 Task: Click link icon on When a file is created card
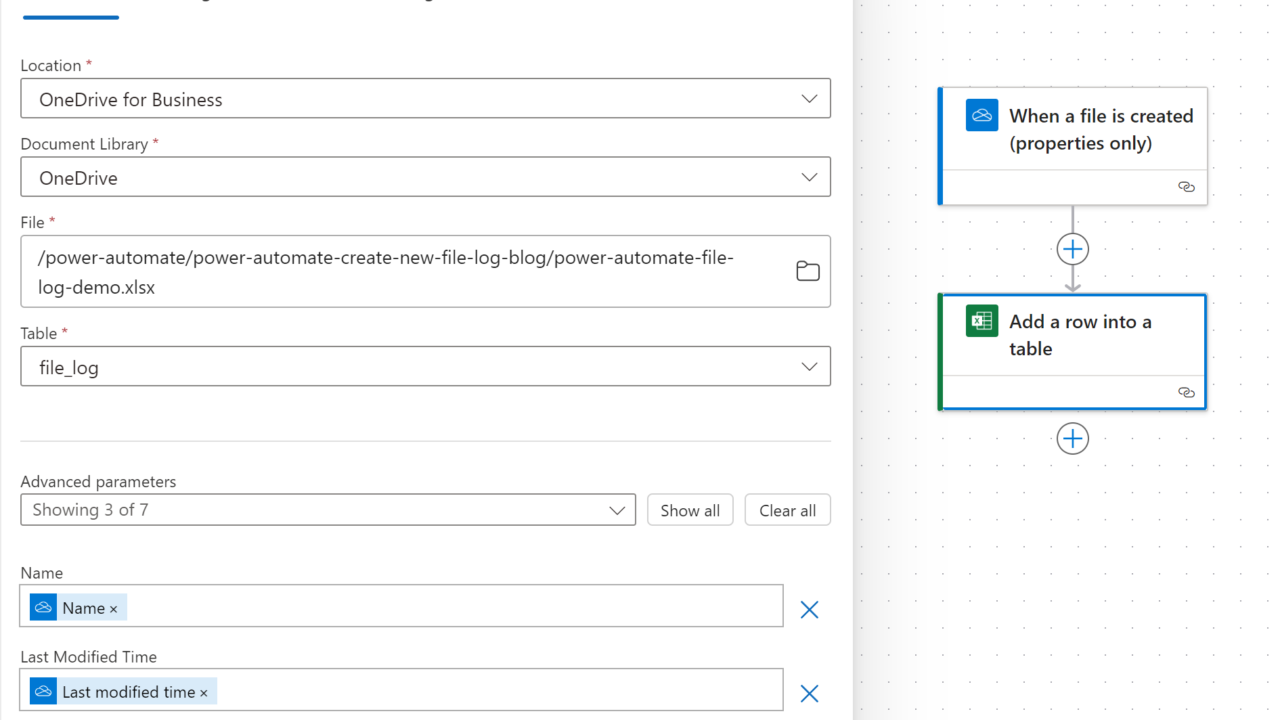(x=1186, y=187)
